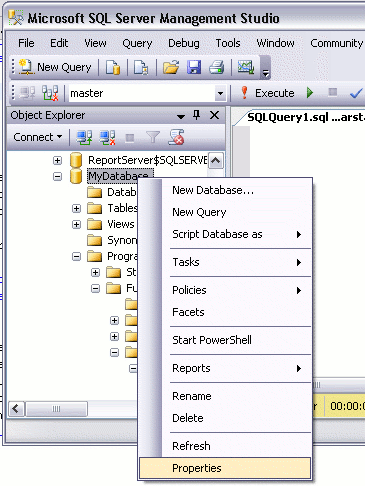Open the Tasks submenu
The image size is (365, 486).
(225, 262)
